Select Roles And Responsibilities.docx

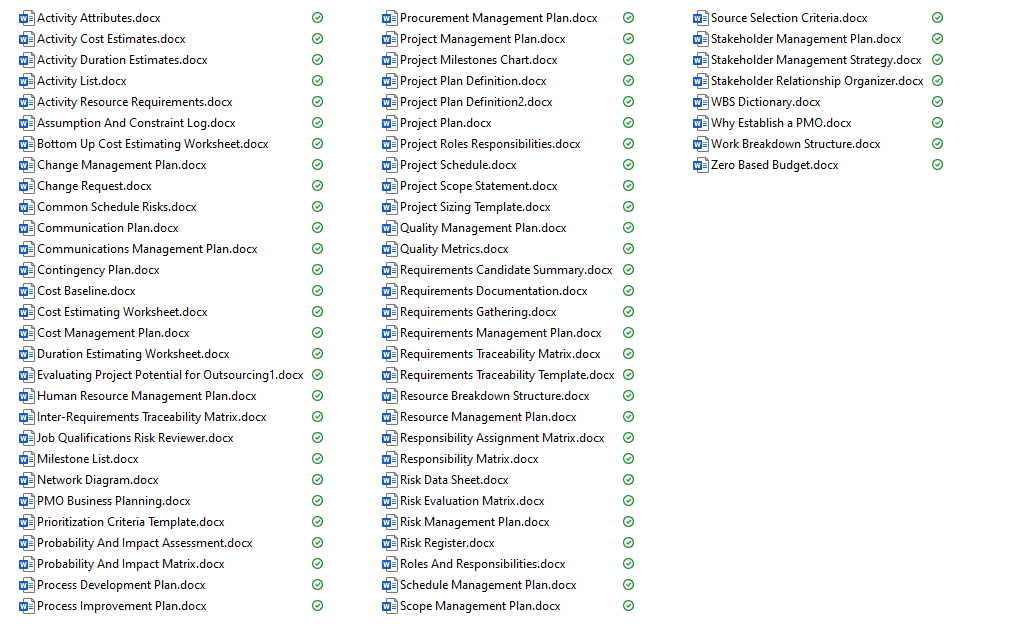click(483, 564)
